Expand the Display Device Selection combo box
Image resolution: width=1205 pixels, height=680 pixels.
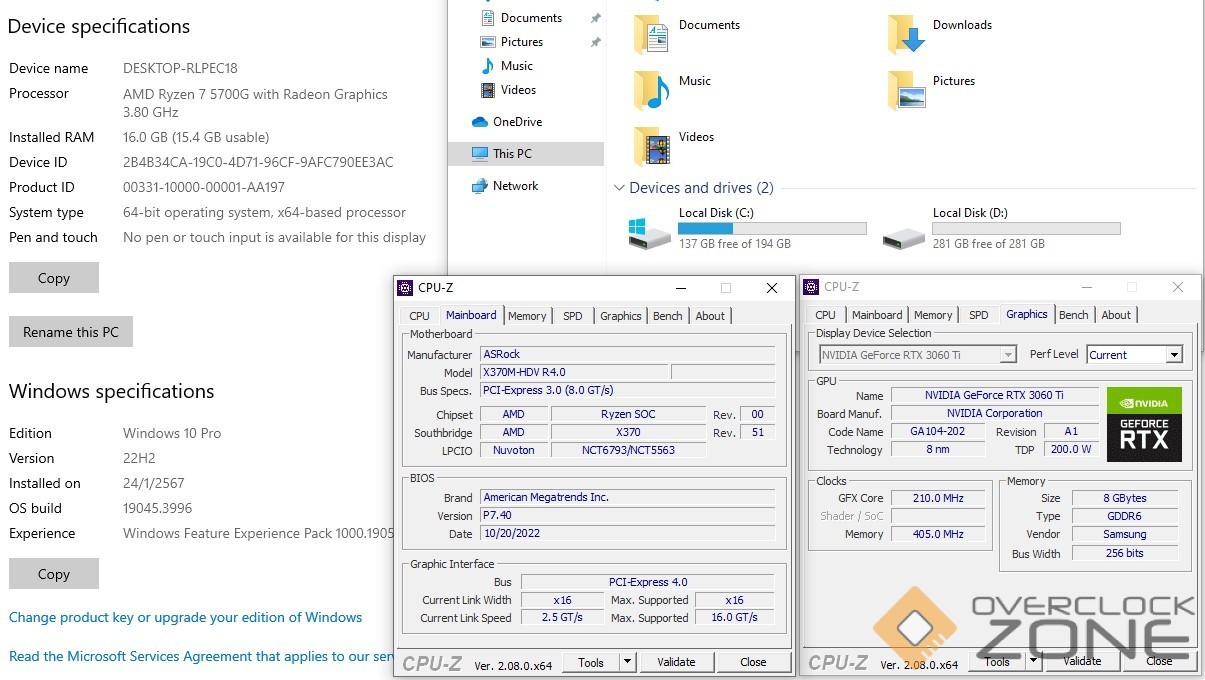[1008, 355]
